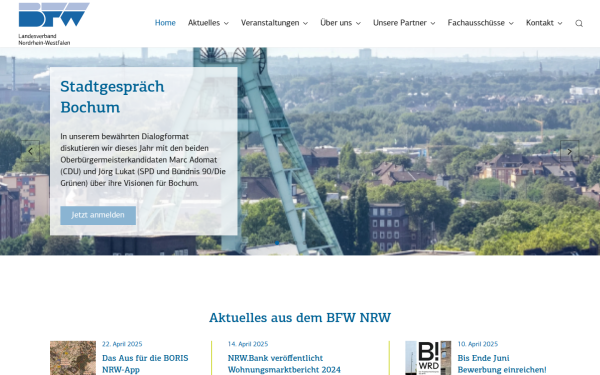This screenshot has width=600, height=375.
Task: Expand the Fachausschüsse dropdown chevron
Action: (511, 23)
